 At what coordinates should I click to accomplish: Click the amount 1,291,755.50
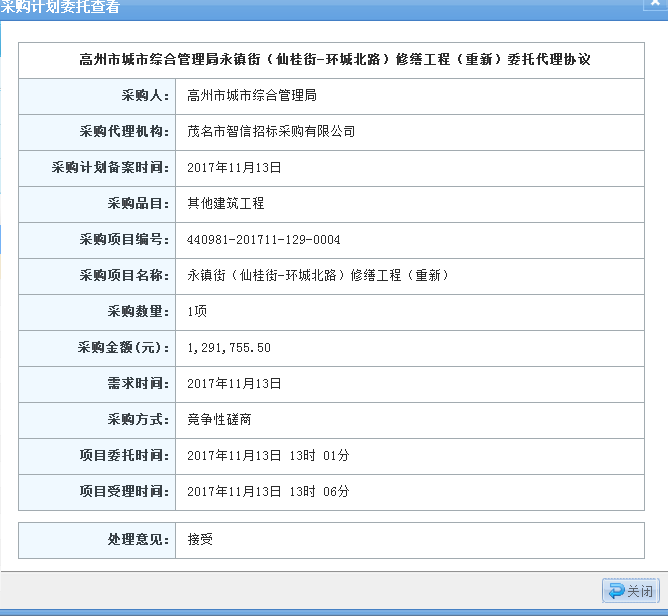[229, 348]
